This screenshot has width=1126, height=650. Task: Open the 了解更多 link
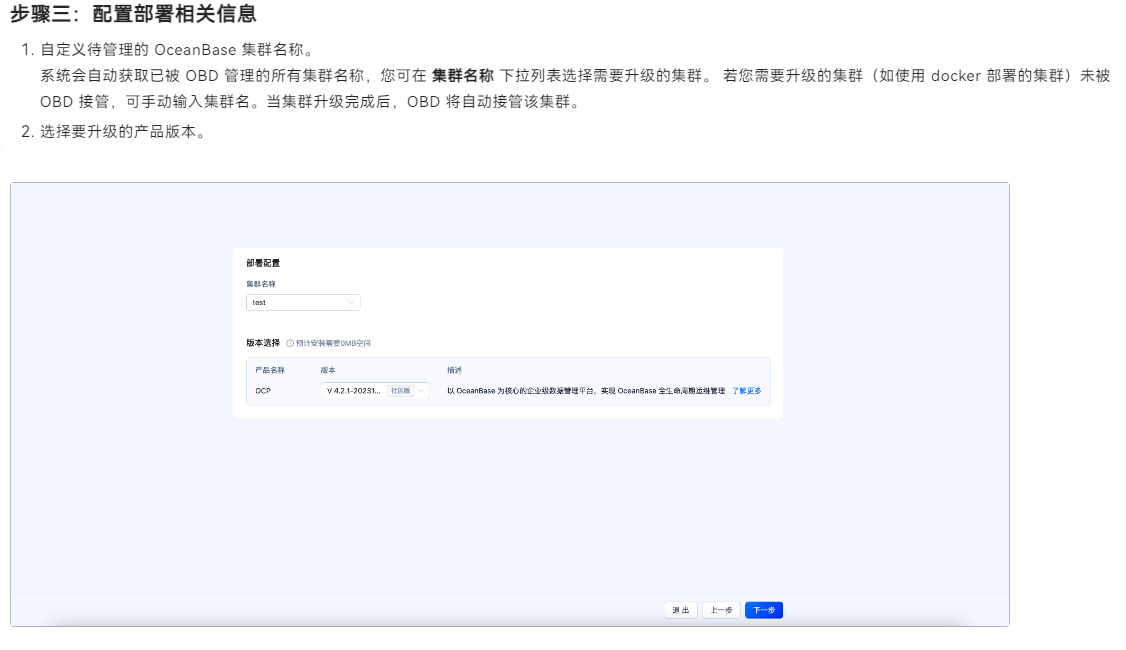(x=747, y=391)
